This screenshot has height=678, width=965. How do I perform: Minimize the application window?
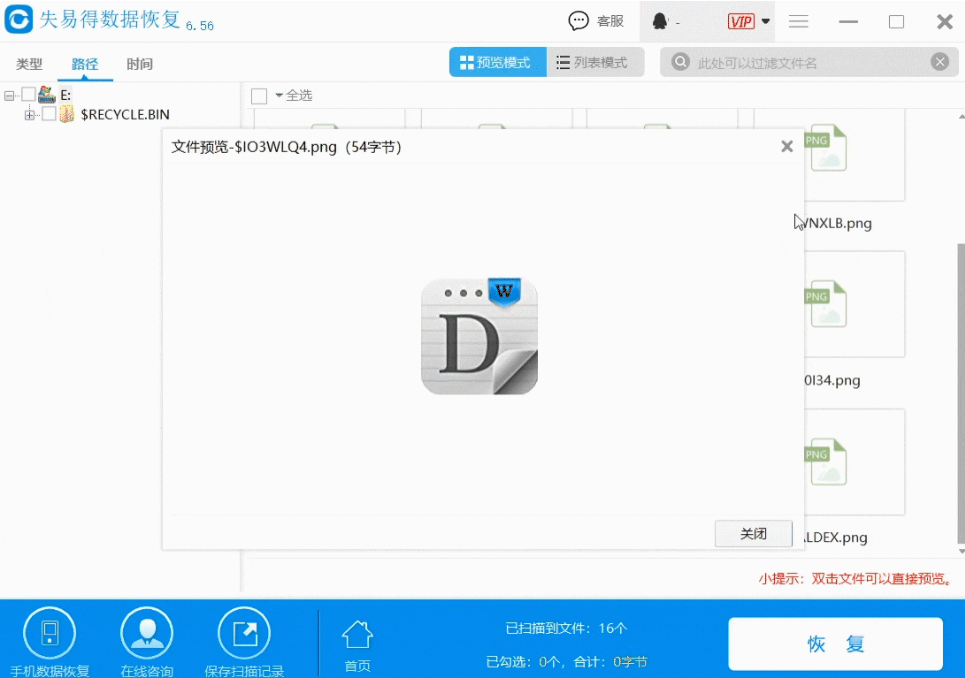click(x=848, y=22)
